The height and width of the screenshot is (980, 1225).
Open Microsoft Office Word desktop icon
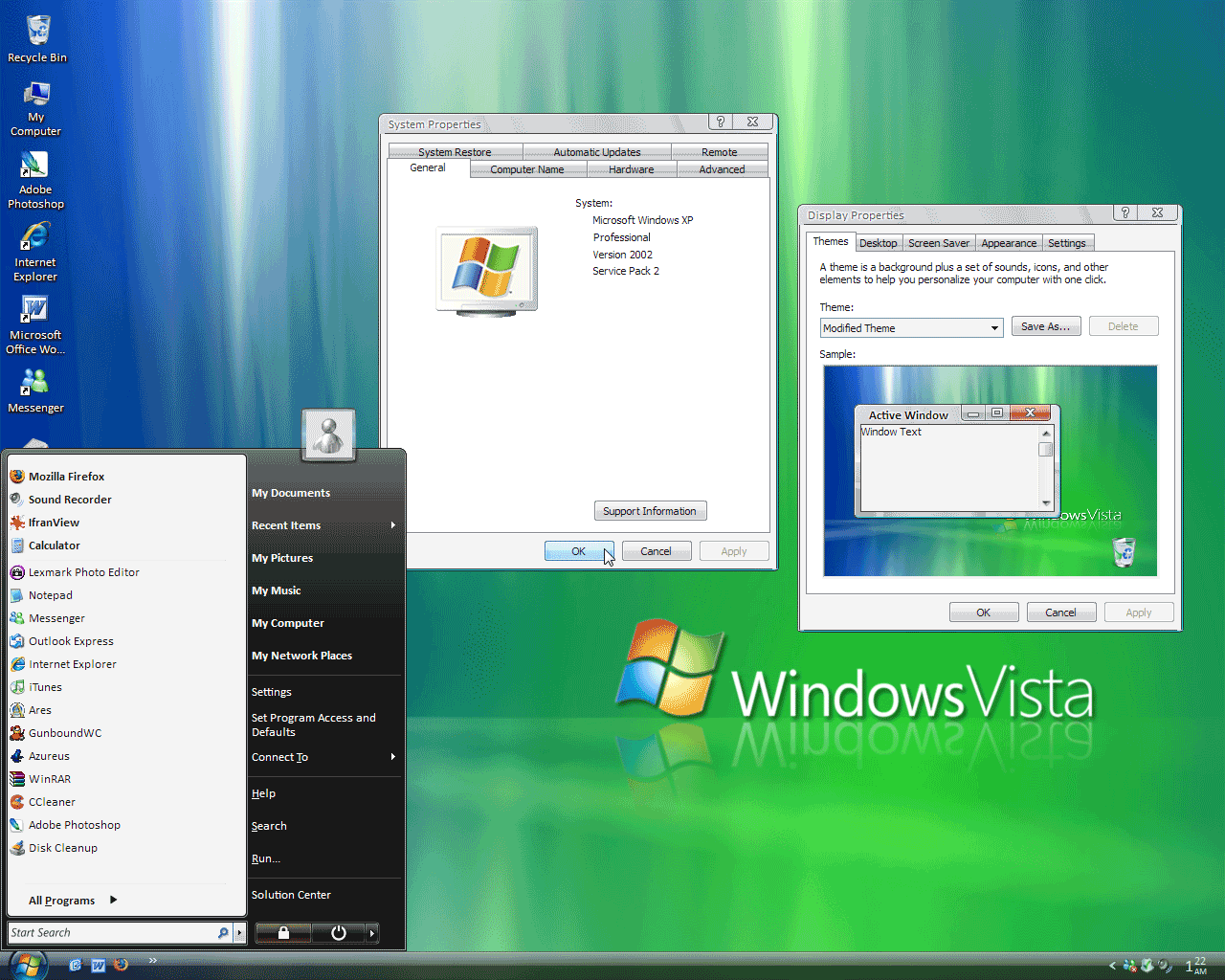pyautogui.click(x=35, y=325)
